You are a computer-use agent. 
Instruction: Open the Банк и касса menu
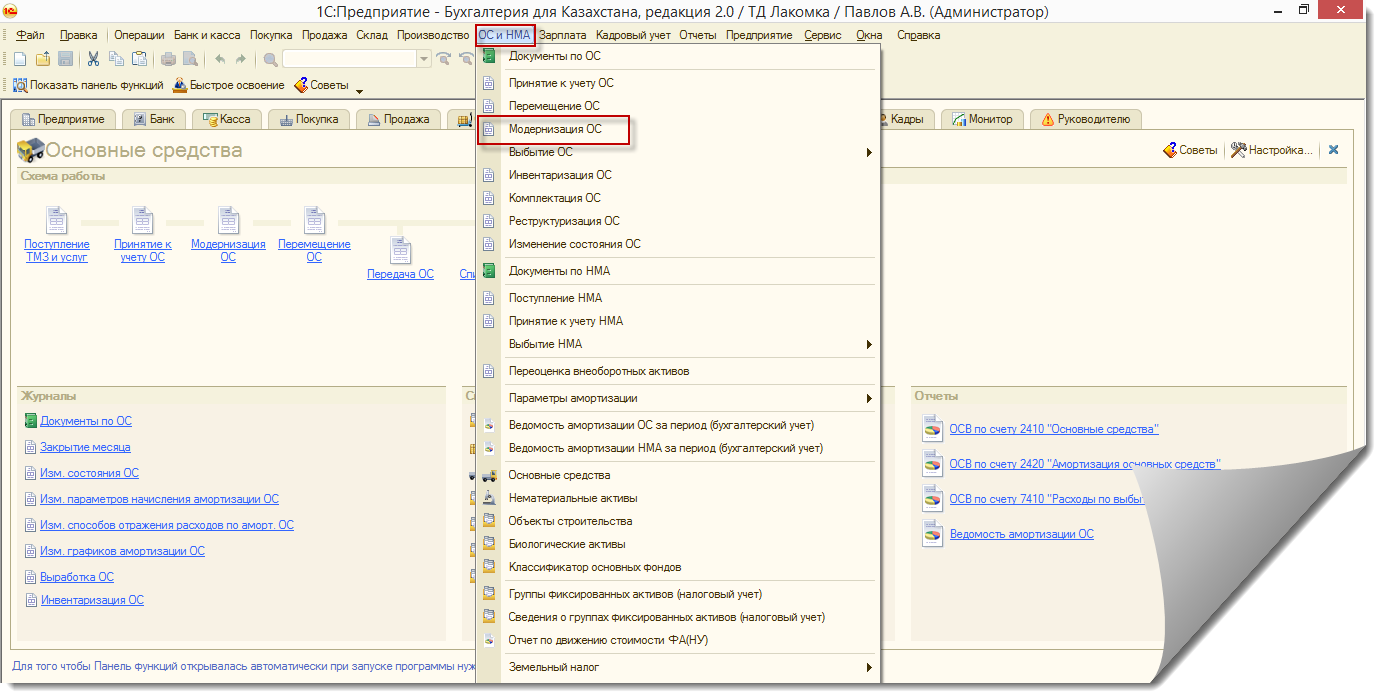tap(207, 35)
